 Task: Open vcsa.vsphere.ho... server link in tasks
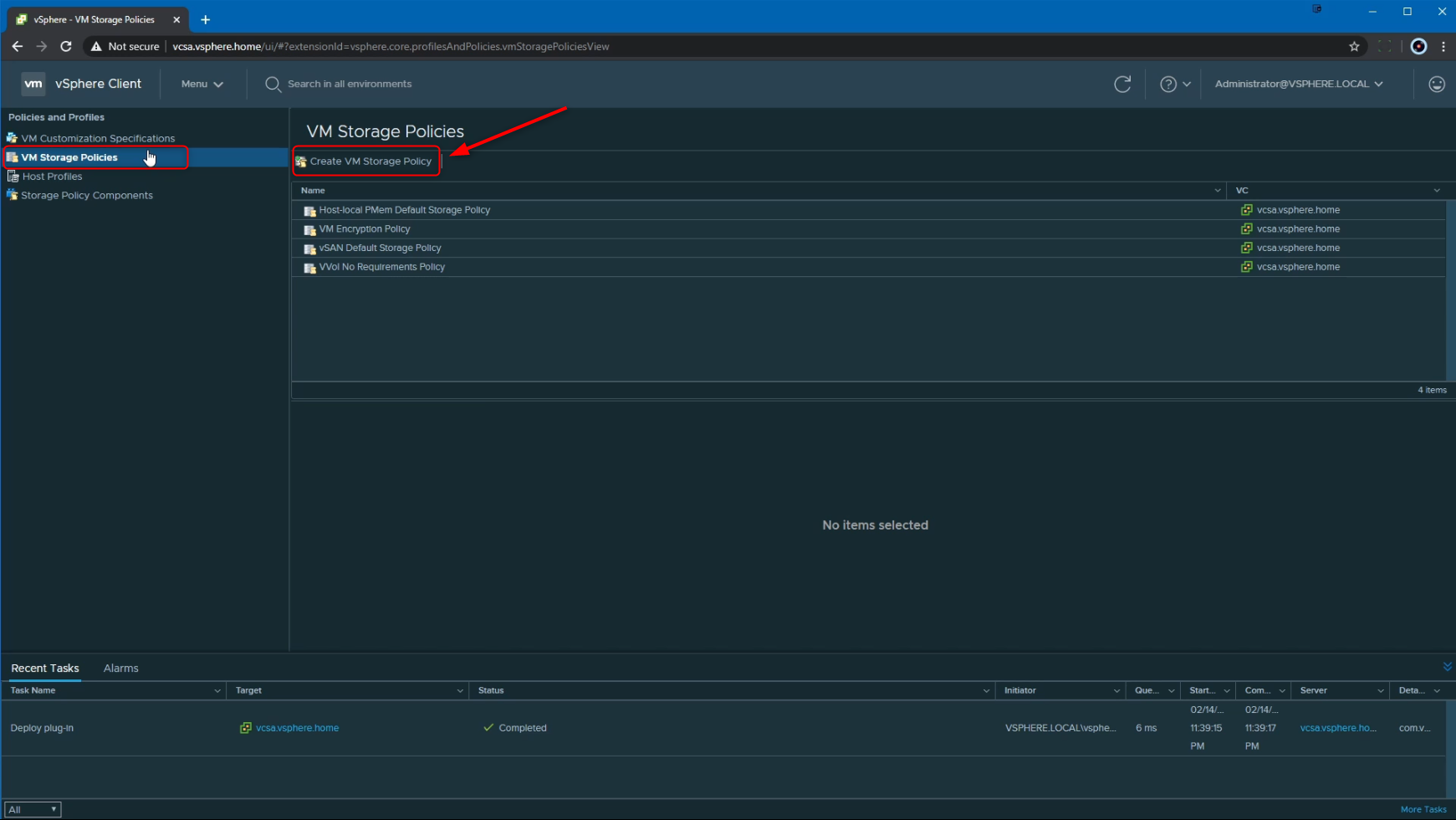pos(1338,728)
